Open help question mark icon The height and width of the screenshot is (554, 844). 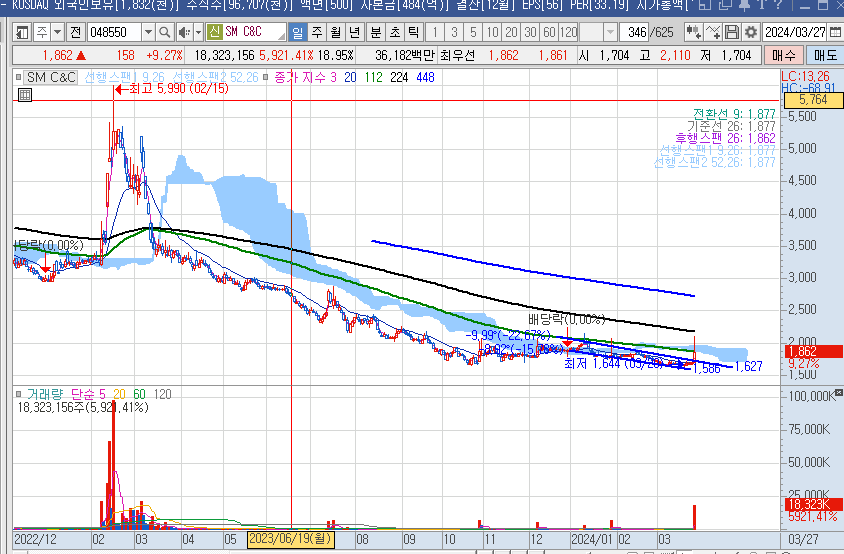[778, 5]
